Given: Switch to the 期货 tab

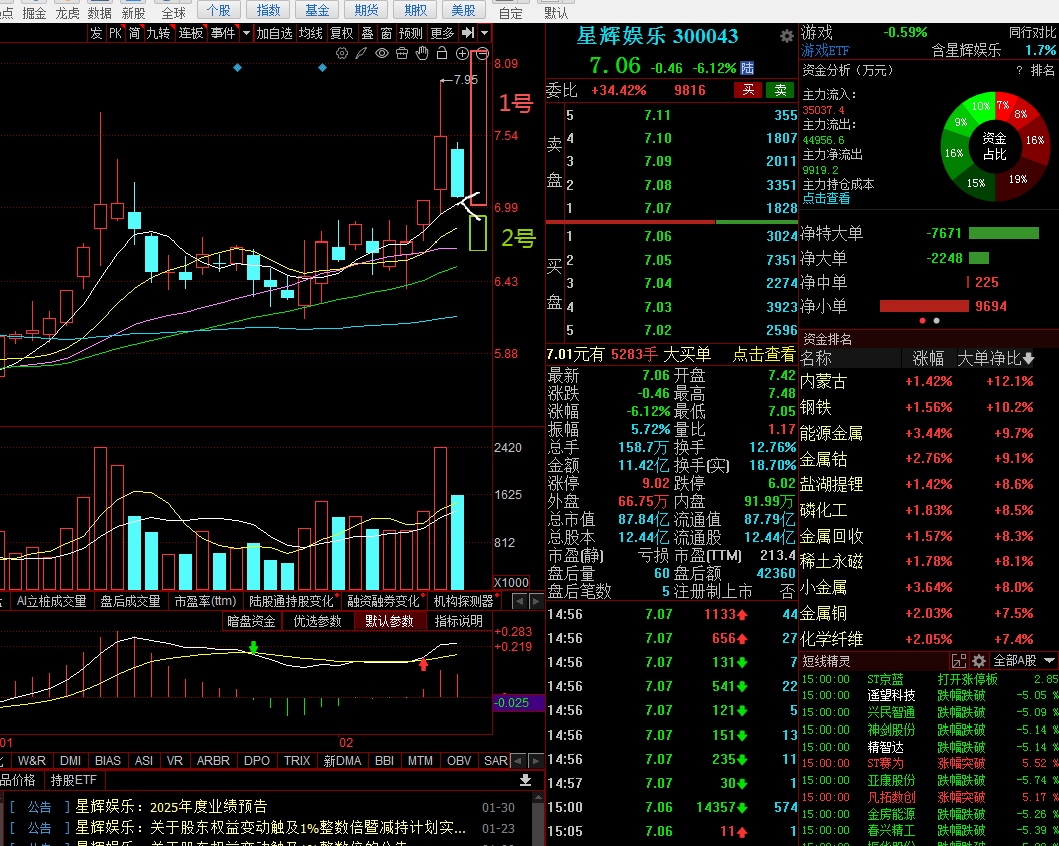Looking at the screenshot, I should (x=366, y=10).
